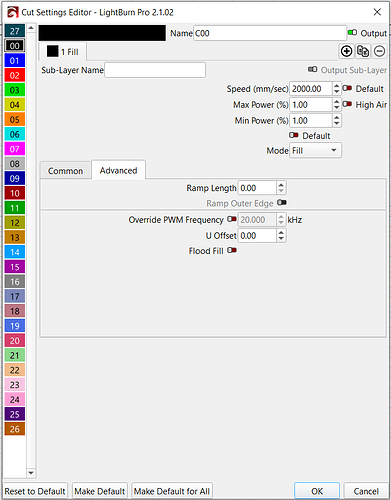Image resolution: width=391 pixels, height=500 pixels.
Task: Increase U Offset with up arrow
Action: click(x=281, y=233)
